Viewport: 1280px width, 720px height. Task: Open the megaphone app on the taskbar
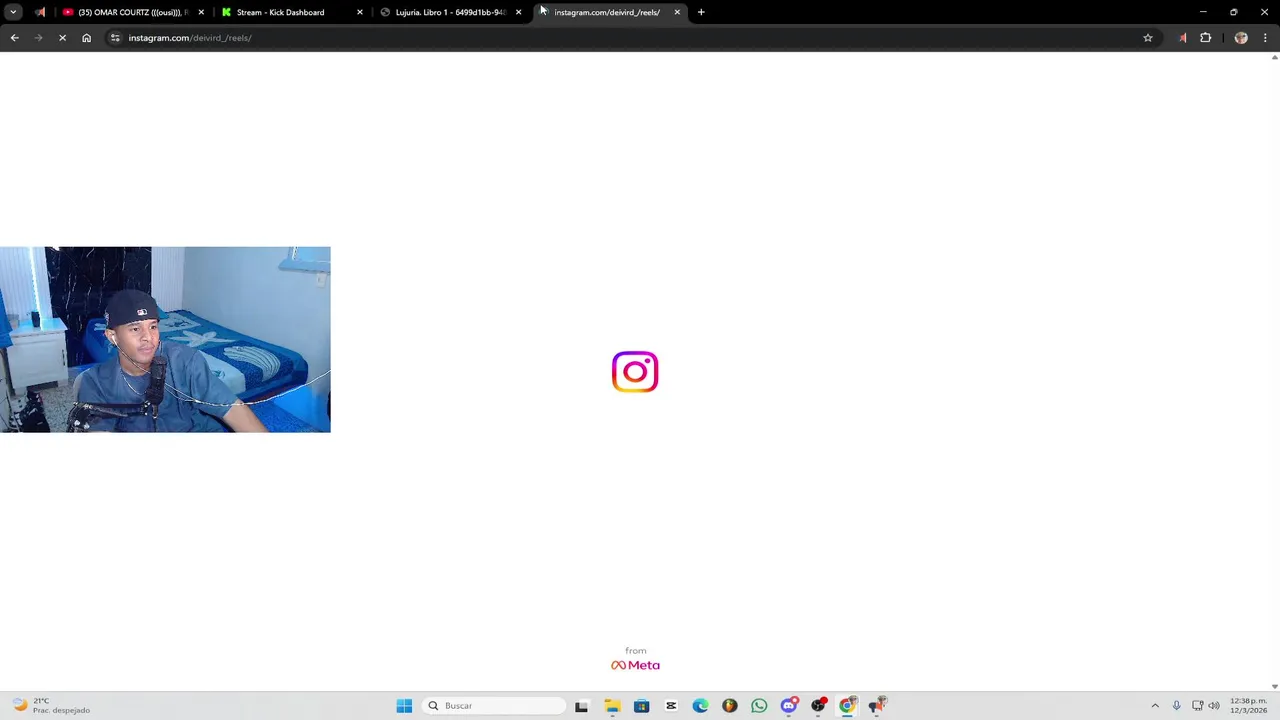tap(877, 706)
